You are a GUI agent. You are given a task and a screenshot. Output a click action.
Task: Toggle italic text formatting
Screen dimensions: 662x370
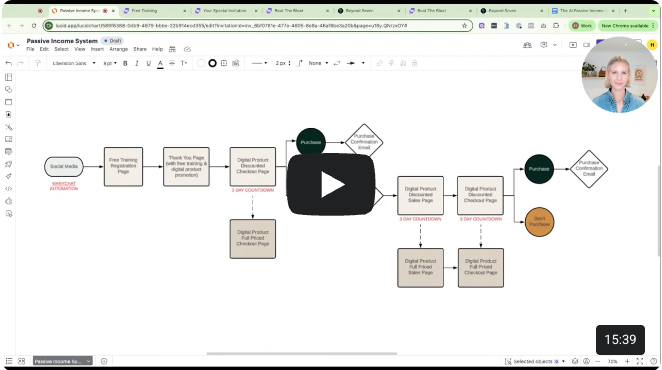136,63
